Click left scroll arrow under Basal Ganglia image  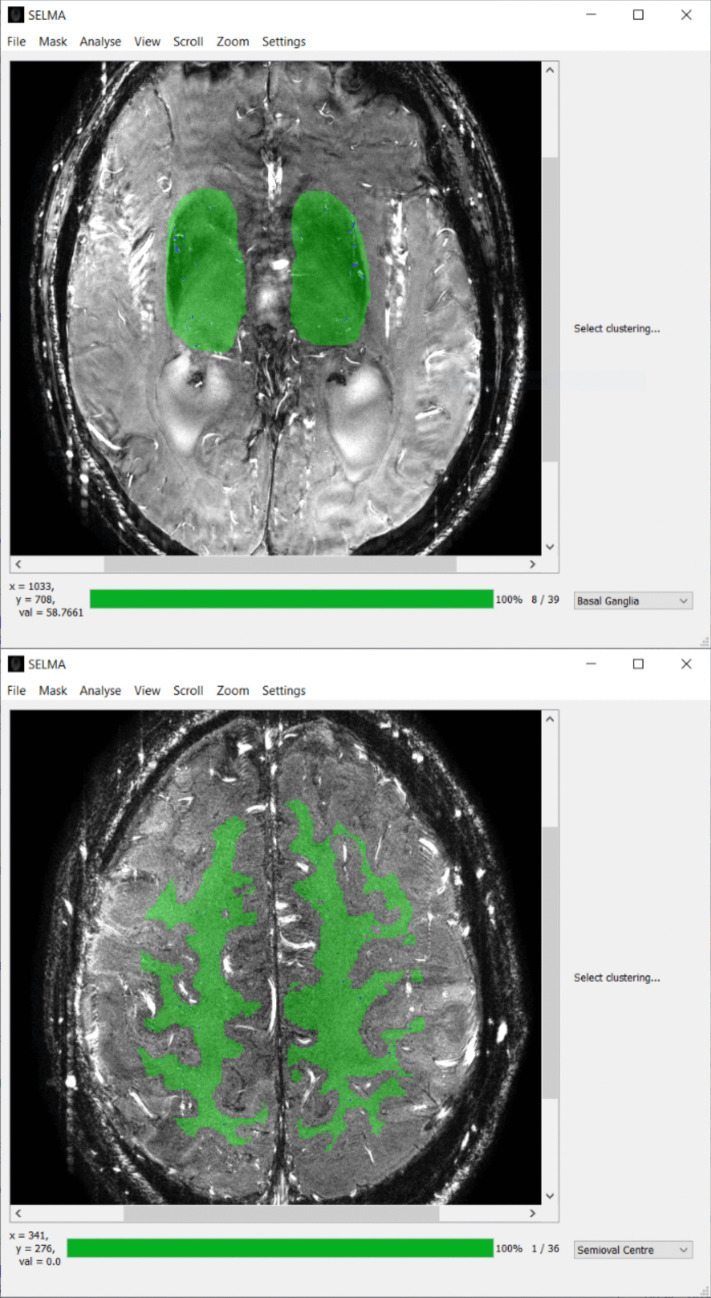point(17,564)
